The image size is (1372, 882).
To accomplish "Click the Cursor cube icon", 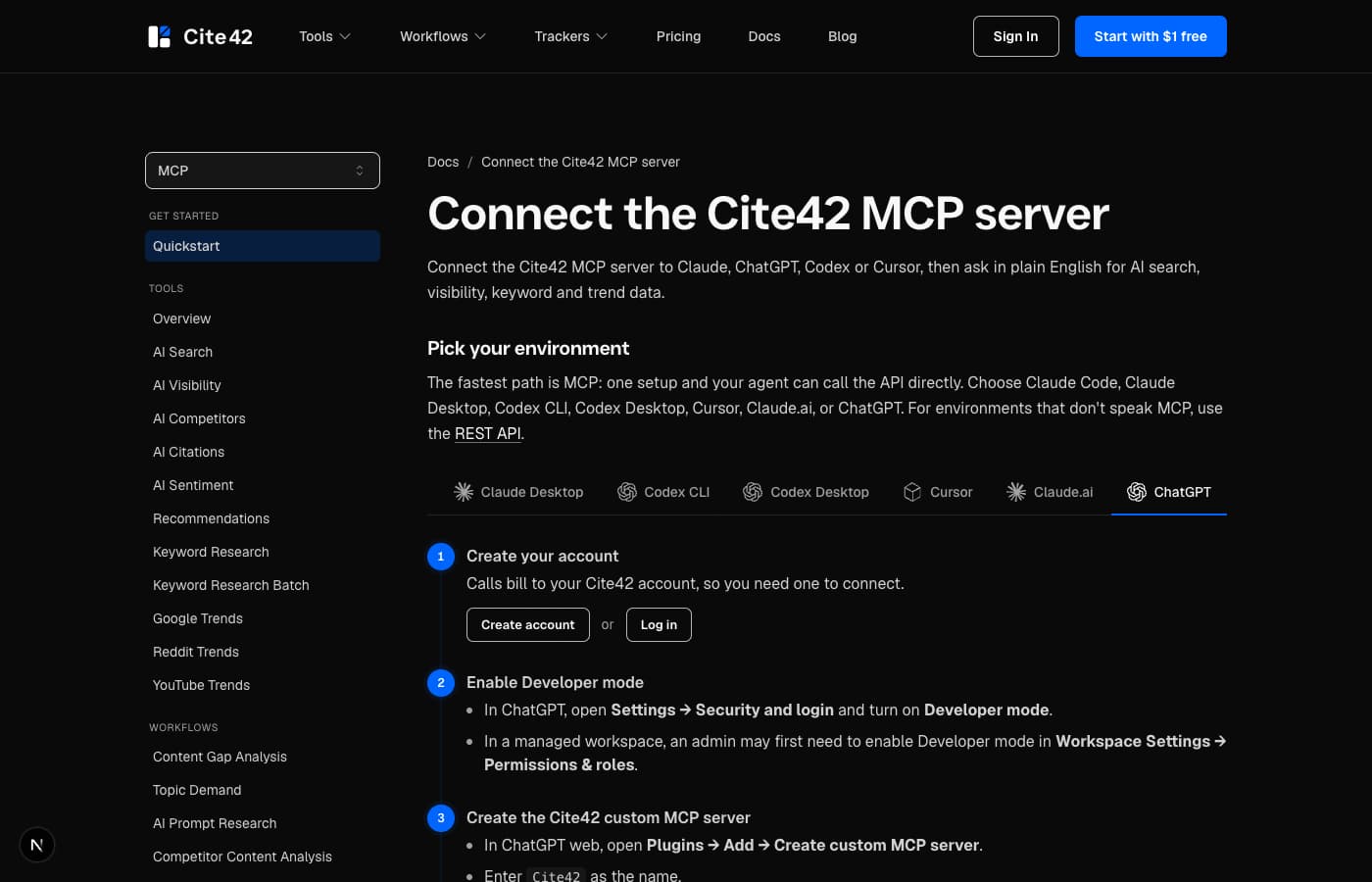I will (912, 492).
